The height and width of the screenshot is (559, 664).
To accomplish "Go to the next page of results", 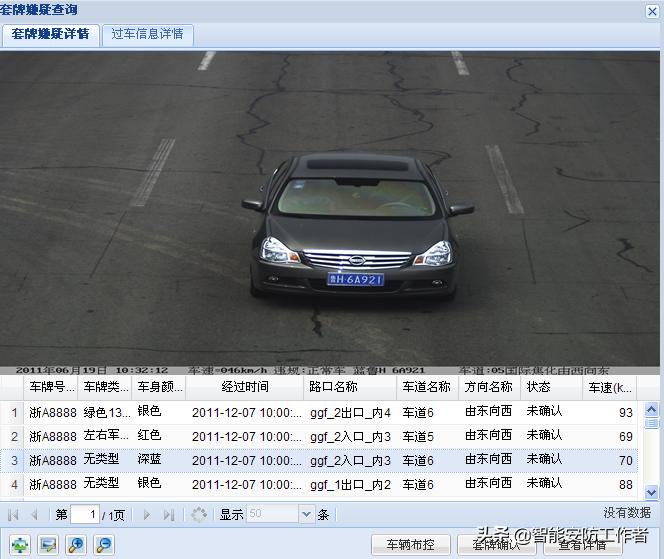I will [147, 515].
